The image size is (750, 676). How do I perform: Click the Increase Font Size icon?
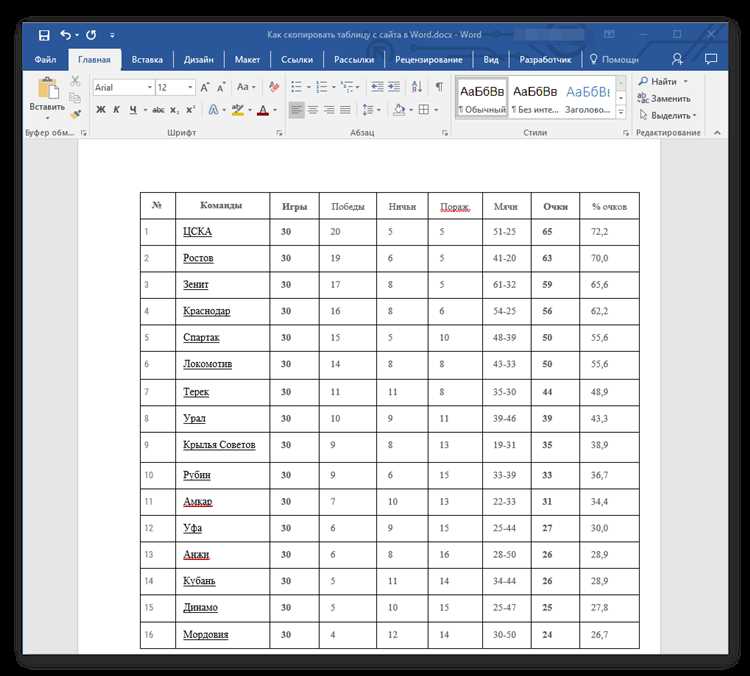(205, 88)
